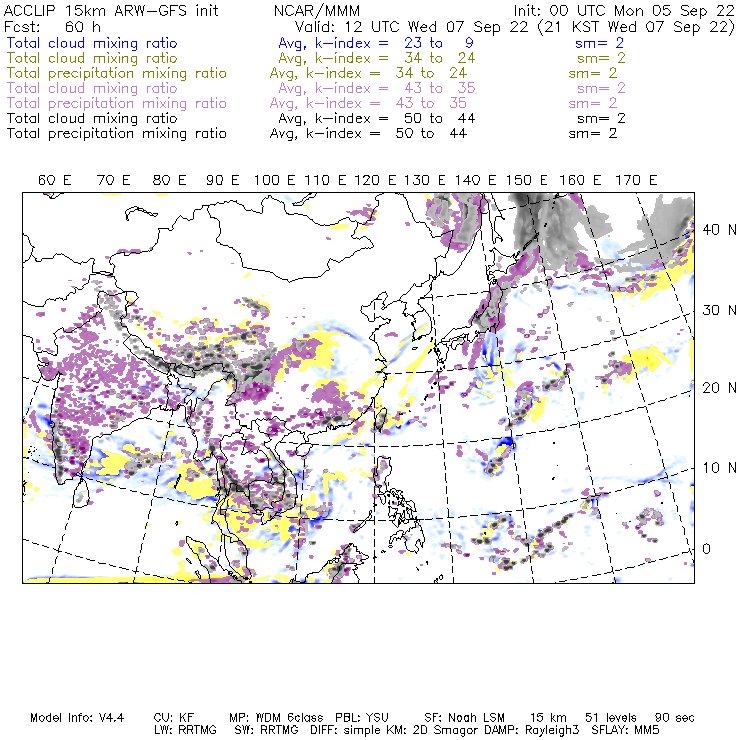Click the '160 E' longitude label

coord(580,180)
